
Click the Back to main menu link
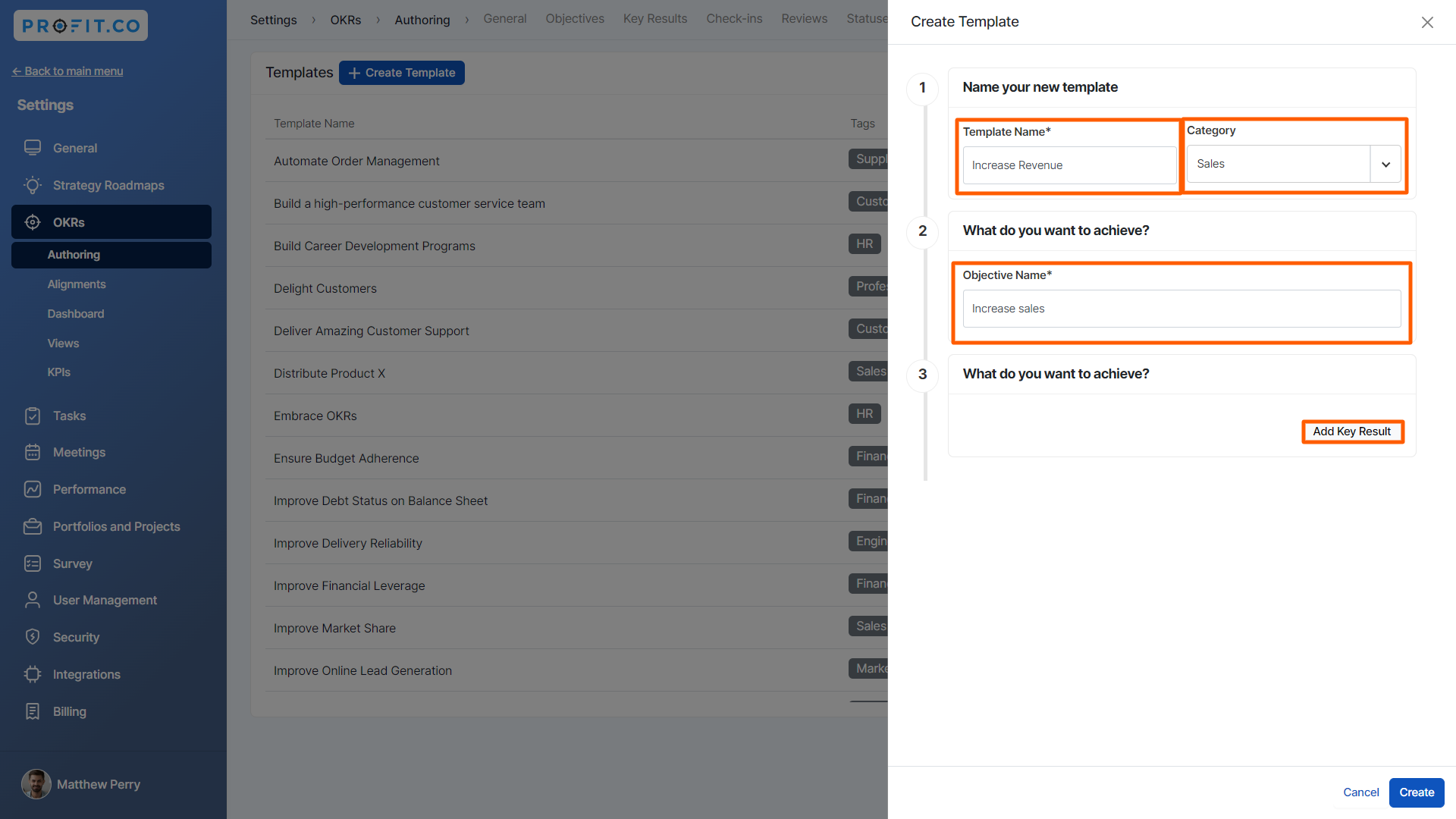[x=67, y=71]
